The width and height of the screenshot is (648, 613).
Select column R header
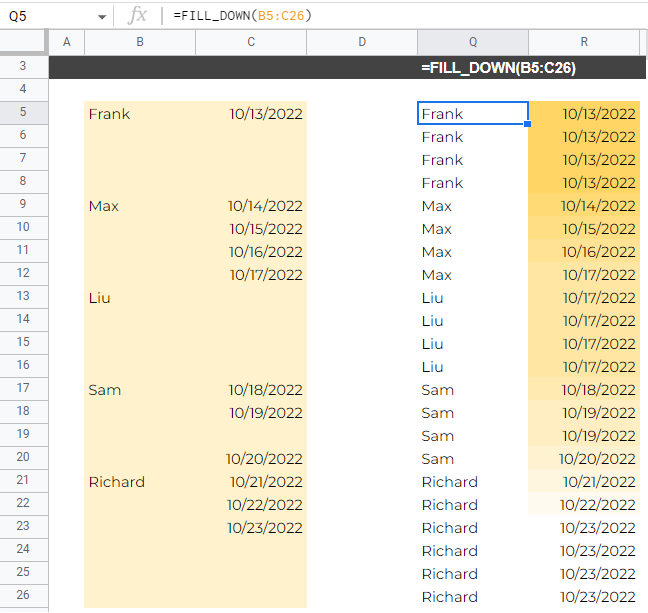point(584,42)
